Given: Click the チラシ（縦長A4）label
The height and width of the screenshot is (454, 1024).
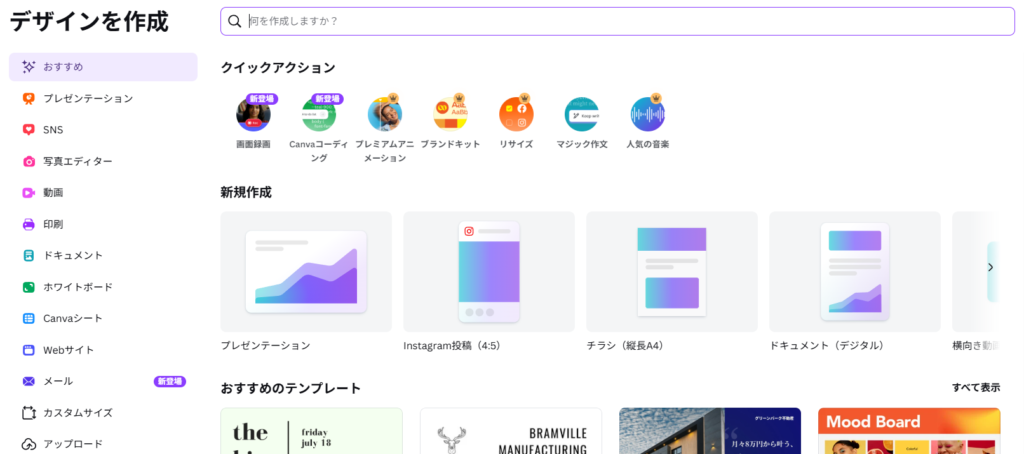Looking at the screenshot, I should tap(625, 346).
